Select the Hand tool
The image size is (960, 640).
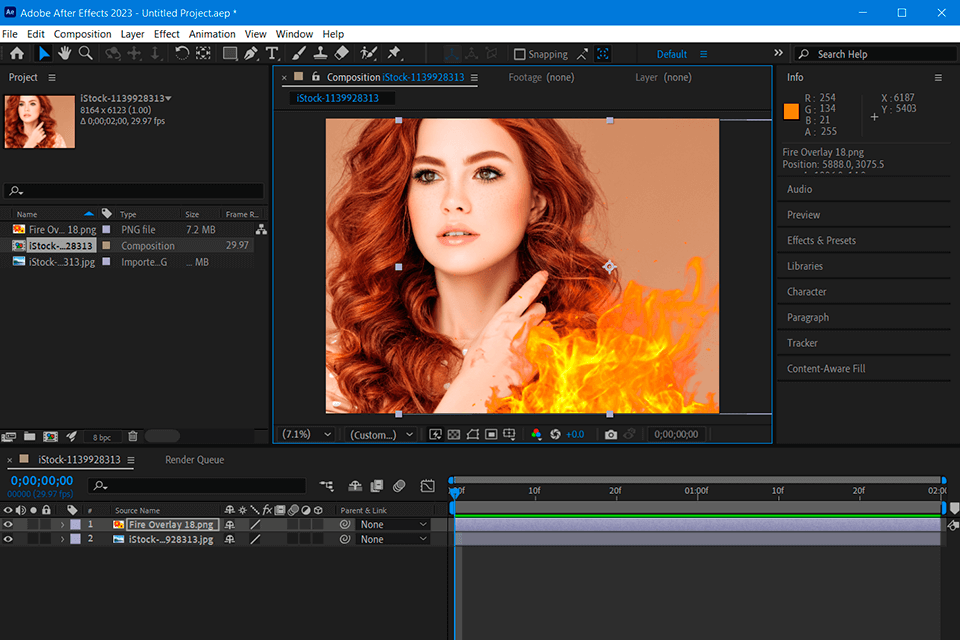pyautogui.click(x=63, y=54)
